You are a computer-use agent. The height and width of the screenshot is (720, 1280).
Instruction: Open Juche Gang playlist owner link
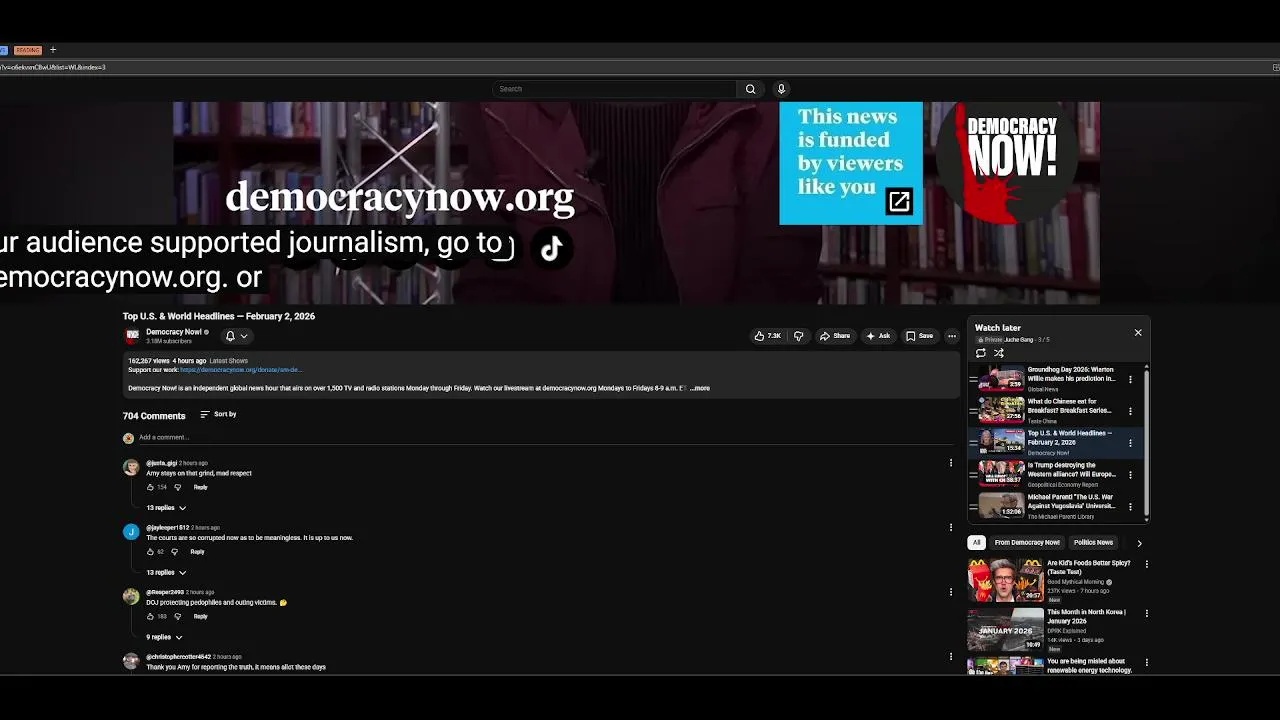point(1019,340)
